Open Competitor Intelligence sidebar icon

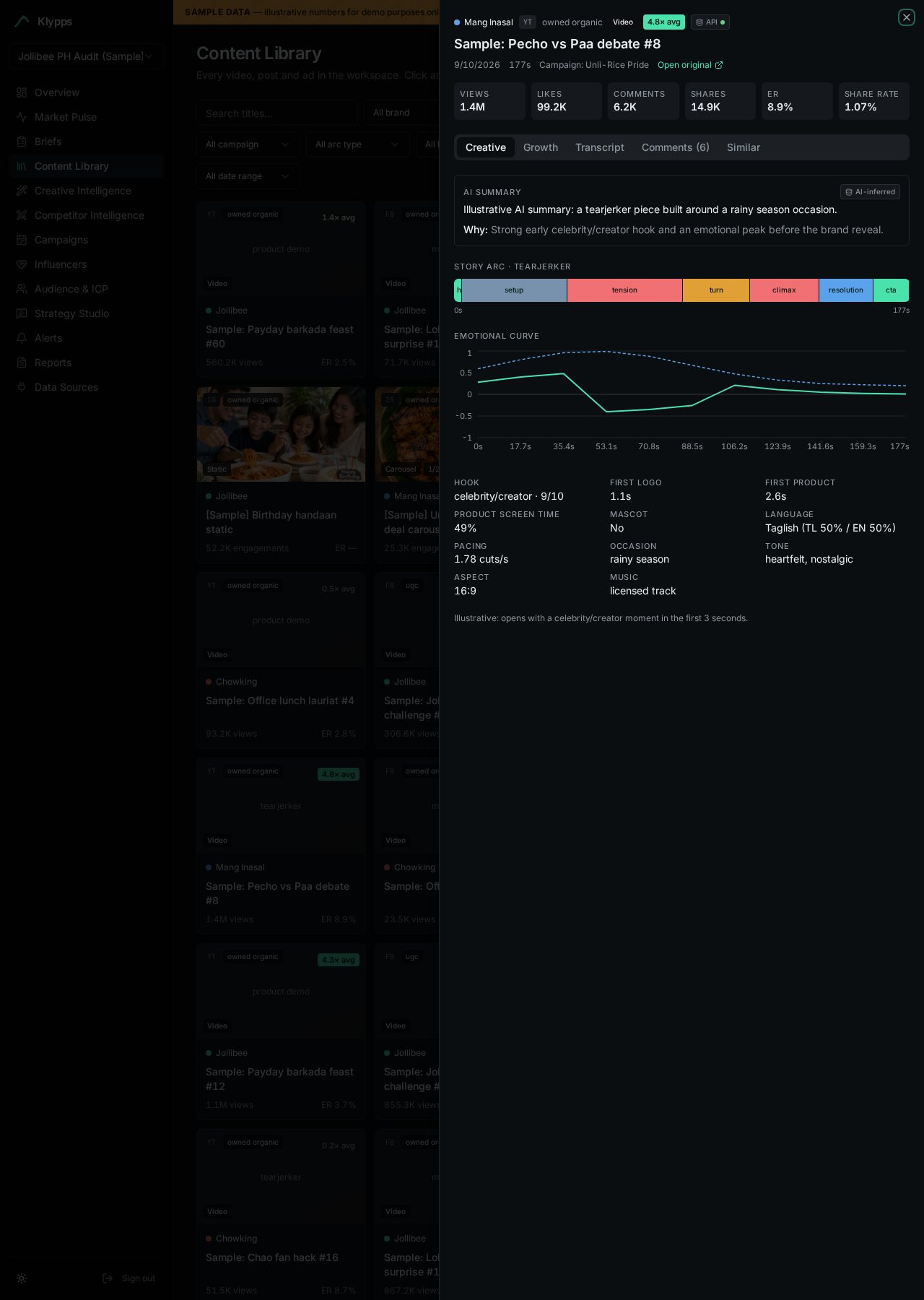point(22,215)
